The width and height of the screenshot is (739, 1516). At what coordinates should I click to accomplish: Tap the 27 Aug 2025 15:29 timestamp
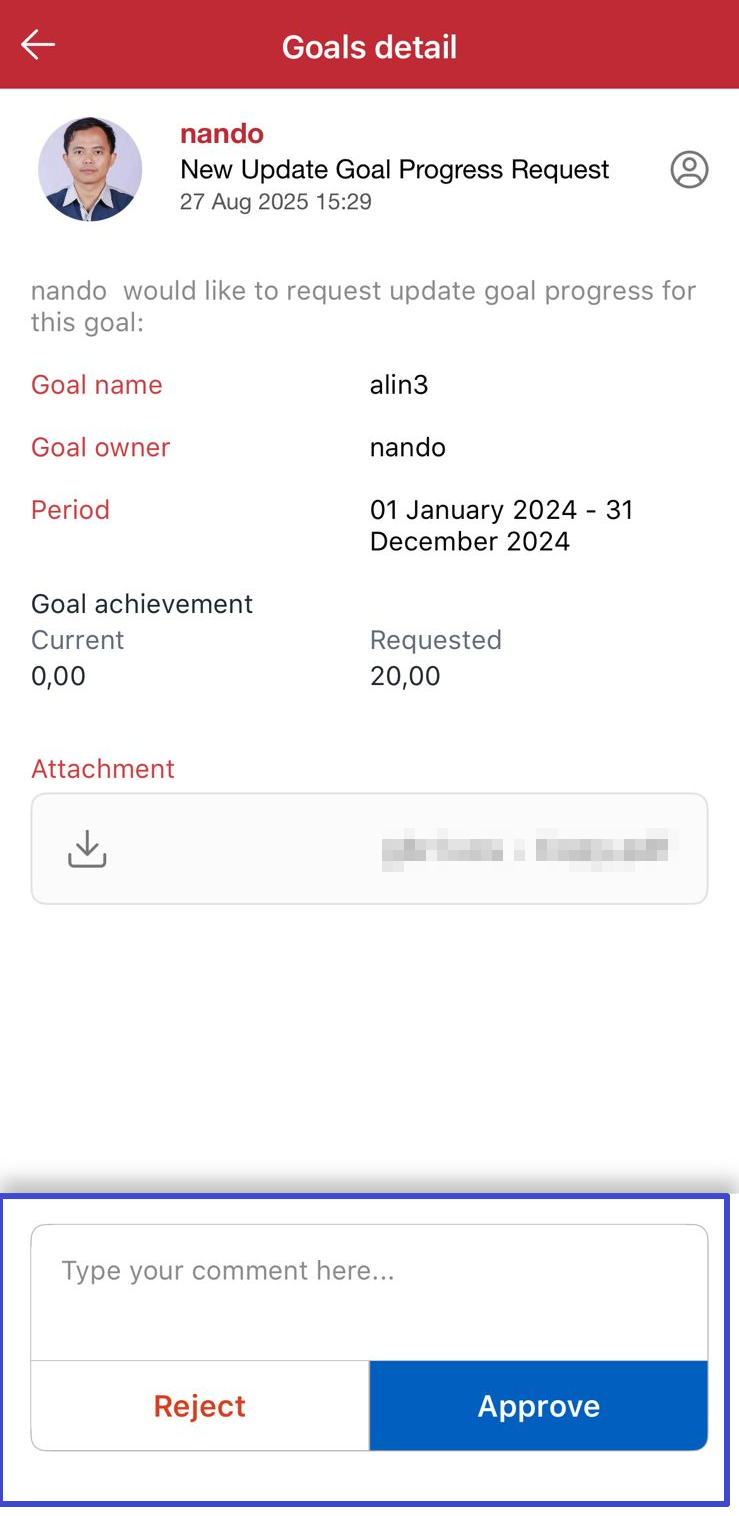tap(276, 202)
